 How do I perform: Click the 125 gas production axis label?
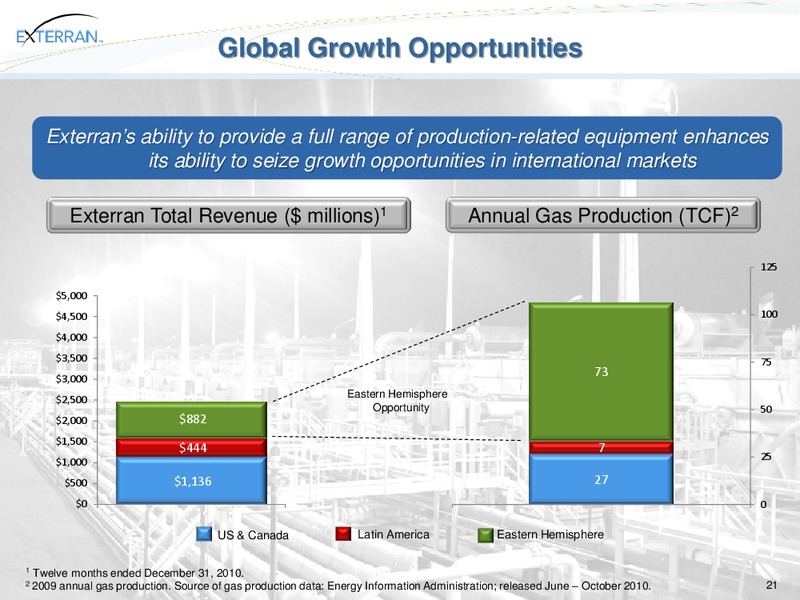(768, 267)
